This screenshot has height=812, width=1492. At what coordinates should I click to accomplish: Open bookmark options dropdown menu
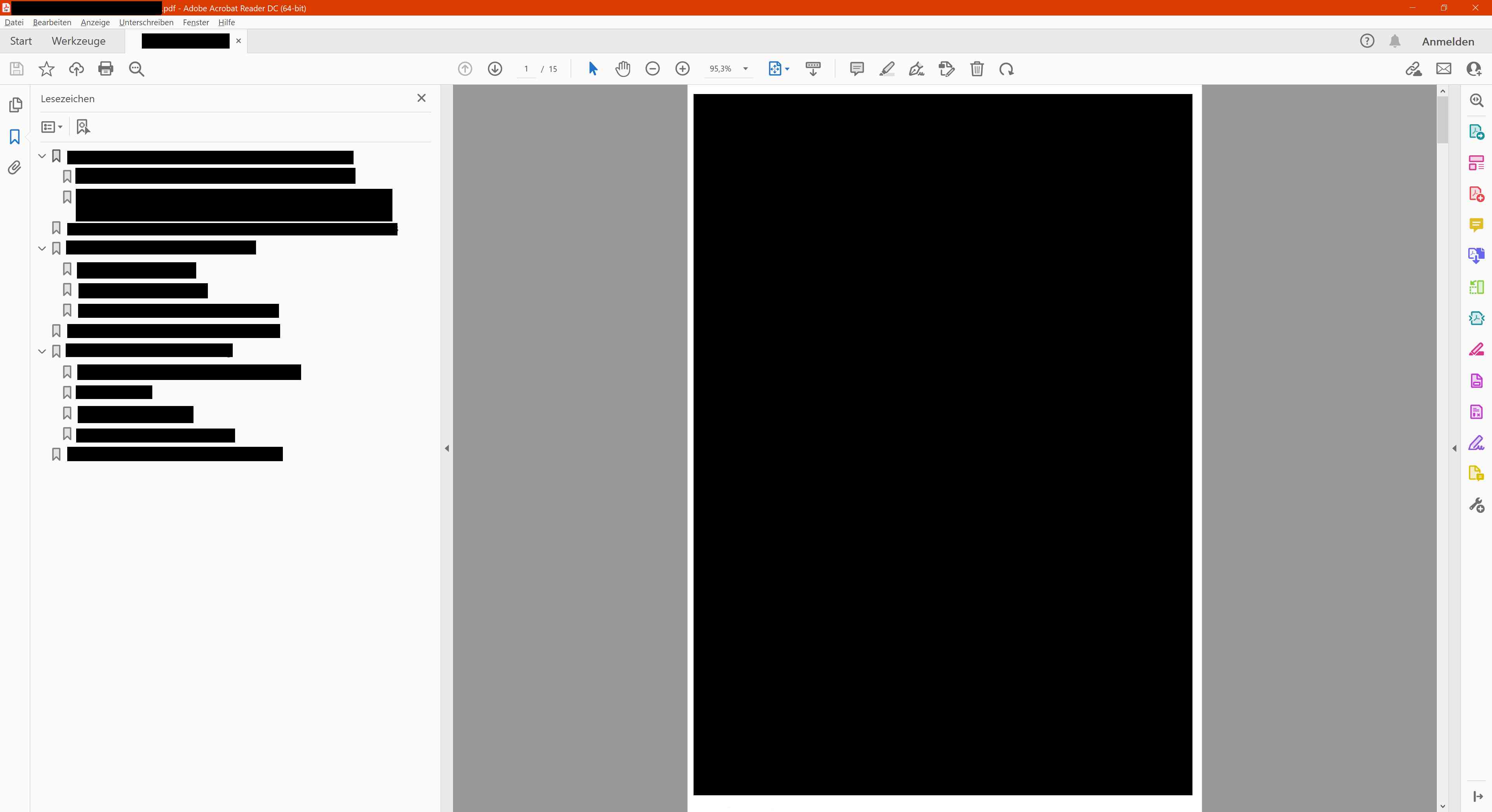pos(52,127)
